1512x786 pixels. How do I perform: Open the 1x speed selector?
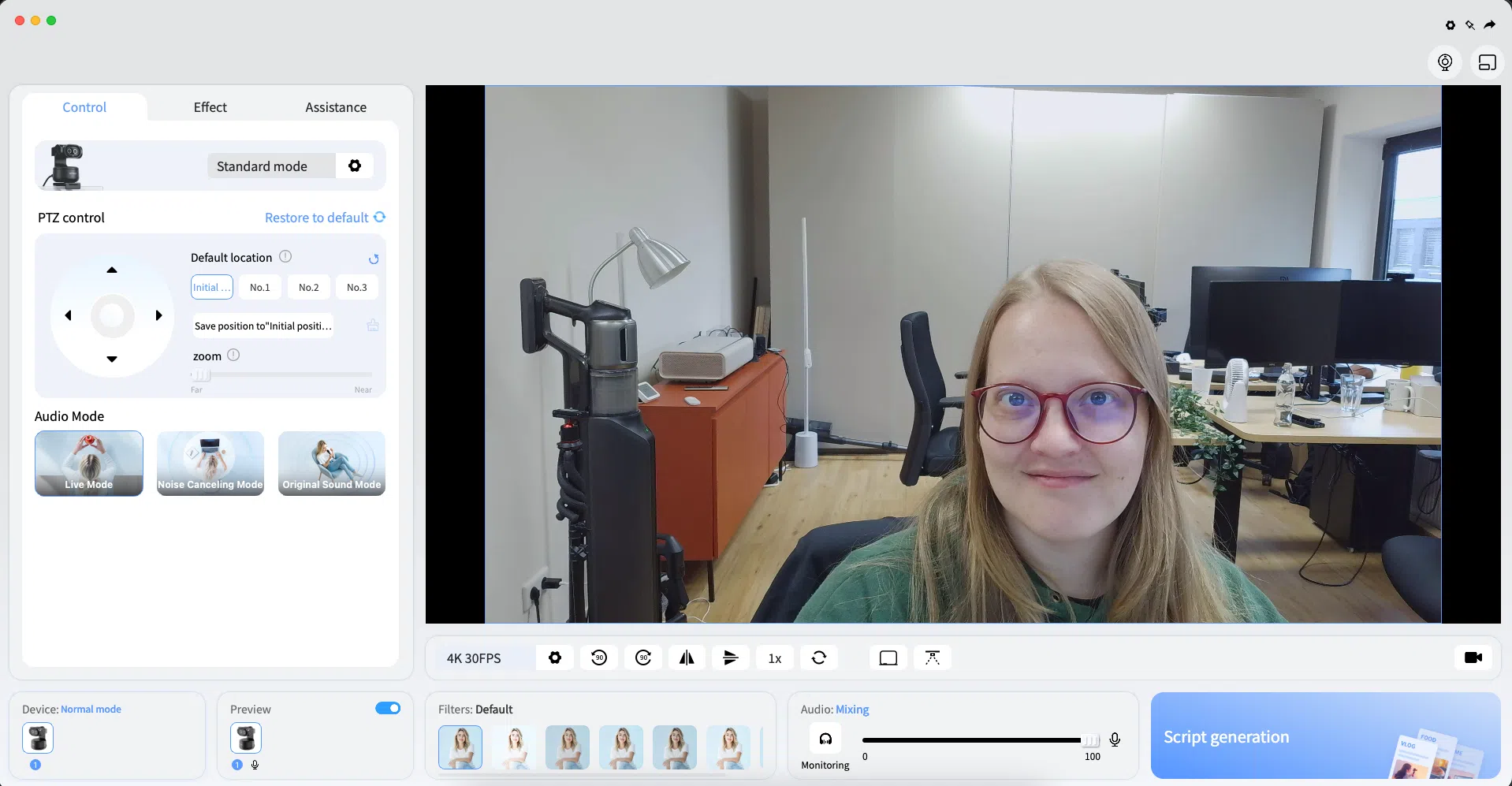pyautogui.click(x=775, y=658)
